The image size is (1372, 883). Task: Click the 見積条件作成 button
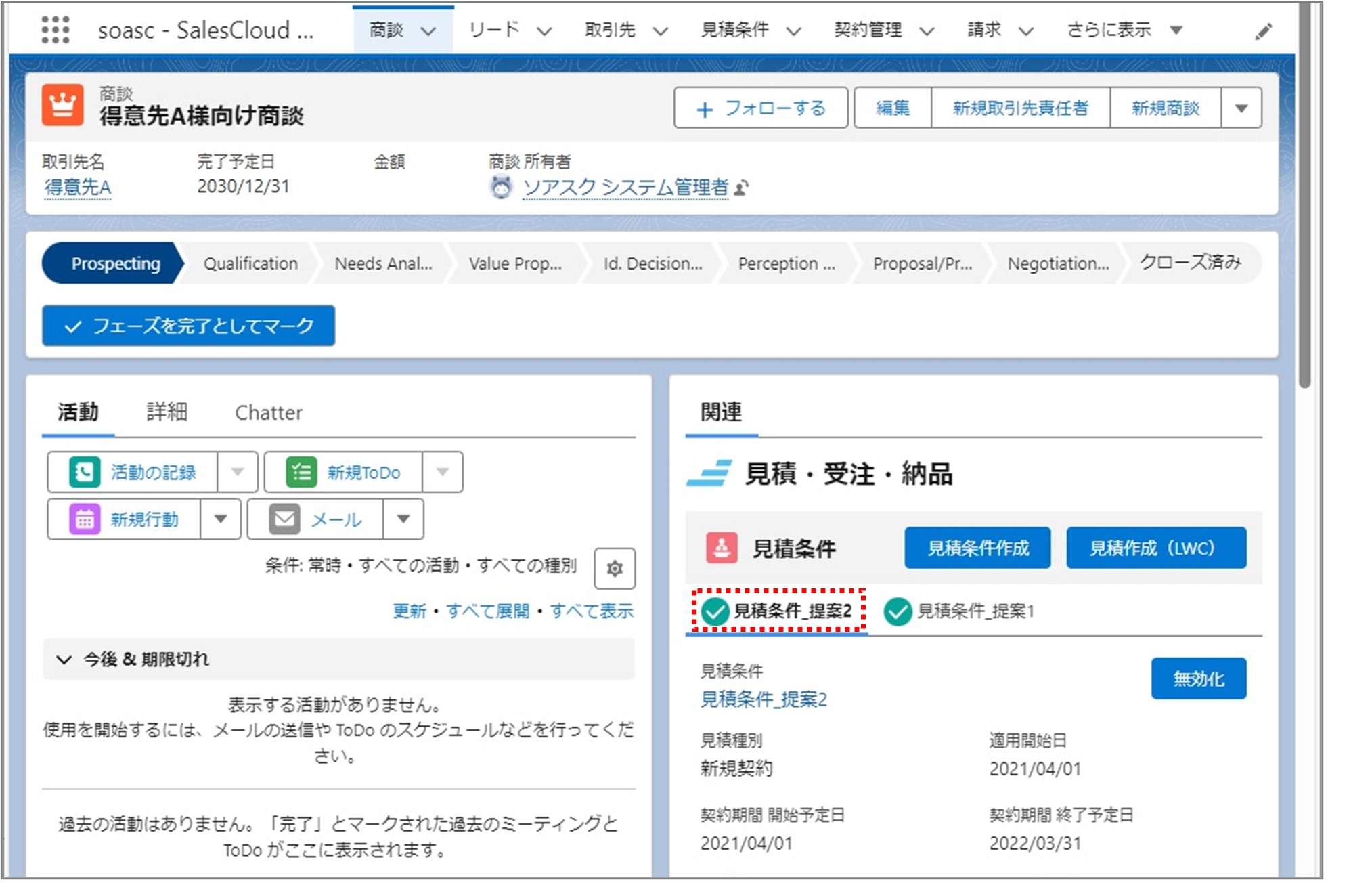[977, 548]
